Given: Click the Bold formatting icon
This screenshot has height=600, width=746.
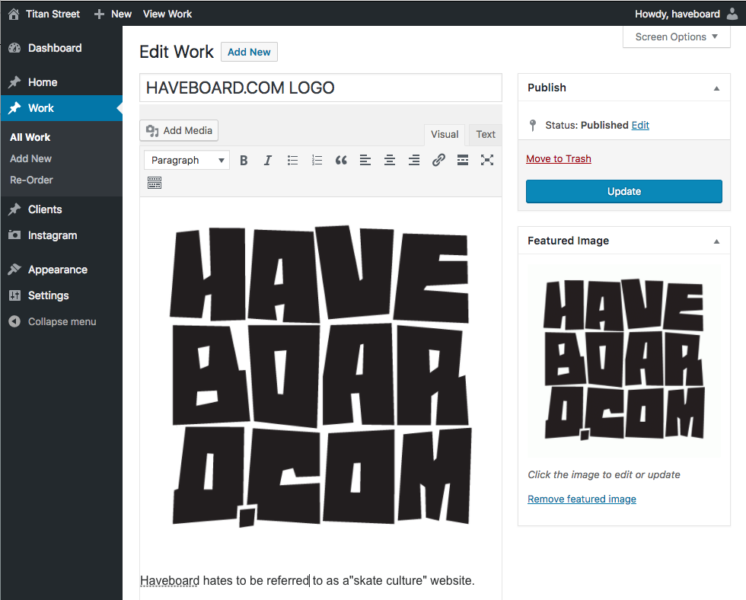Looking at the screenshot, I should tap(244, 160).
